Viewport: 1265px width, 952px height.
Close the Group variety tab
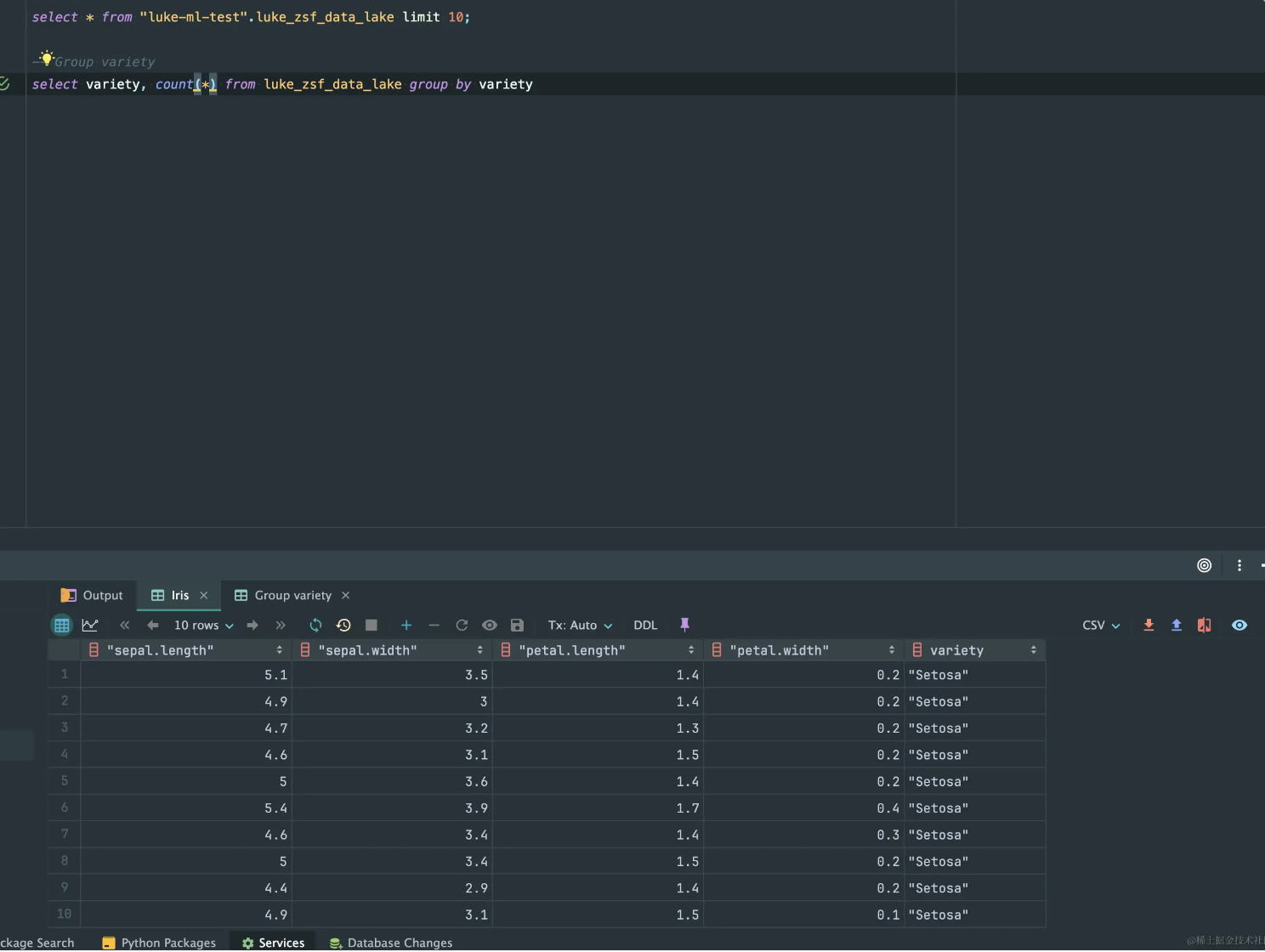[x=346, y=596]
